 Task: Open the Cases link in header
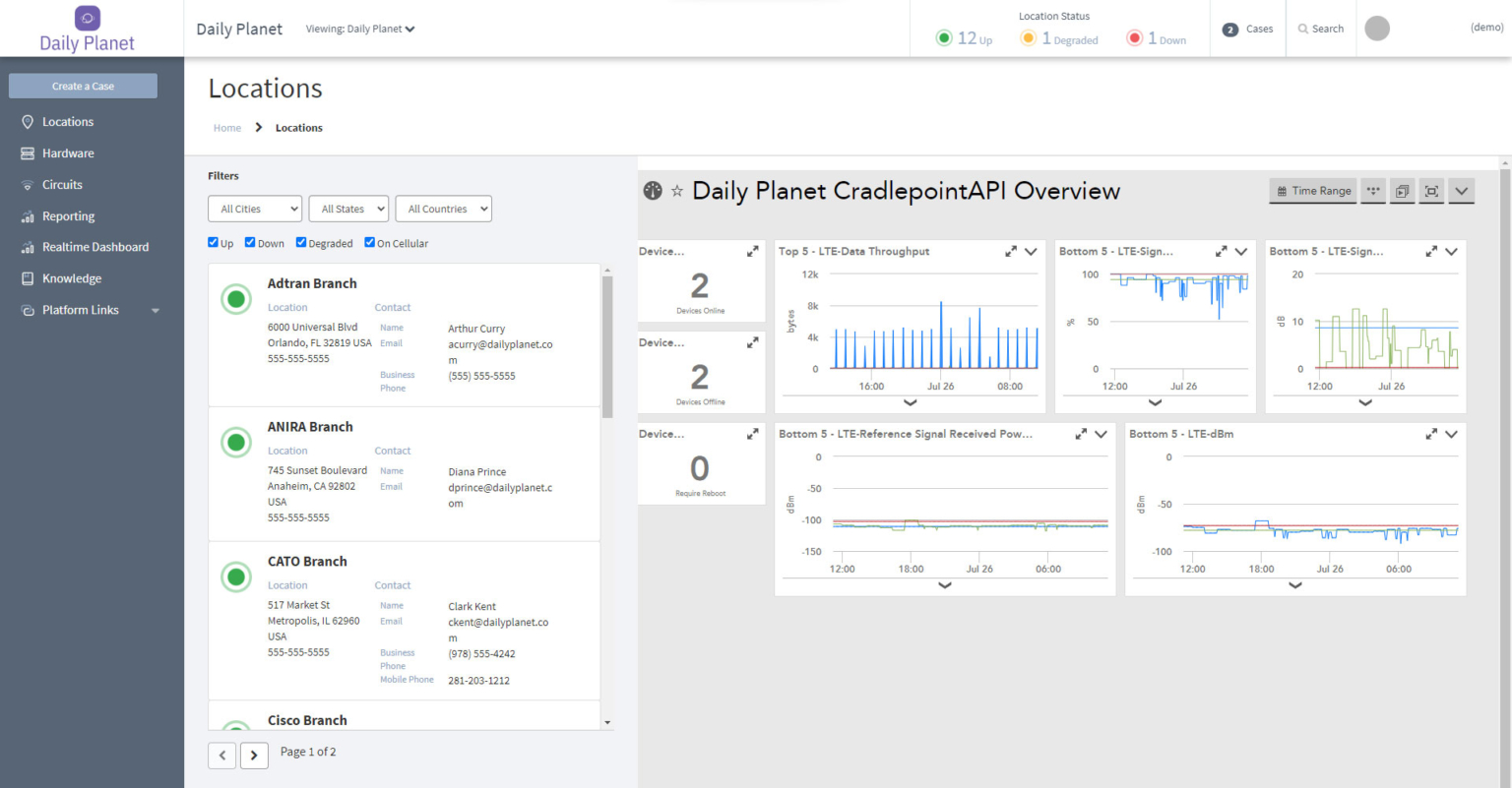click(x=1248, y=30)
